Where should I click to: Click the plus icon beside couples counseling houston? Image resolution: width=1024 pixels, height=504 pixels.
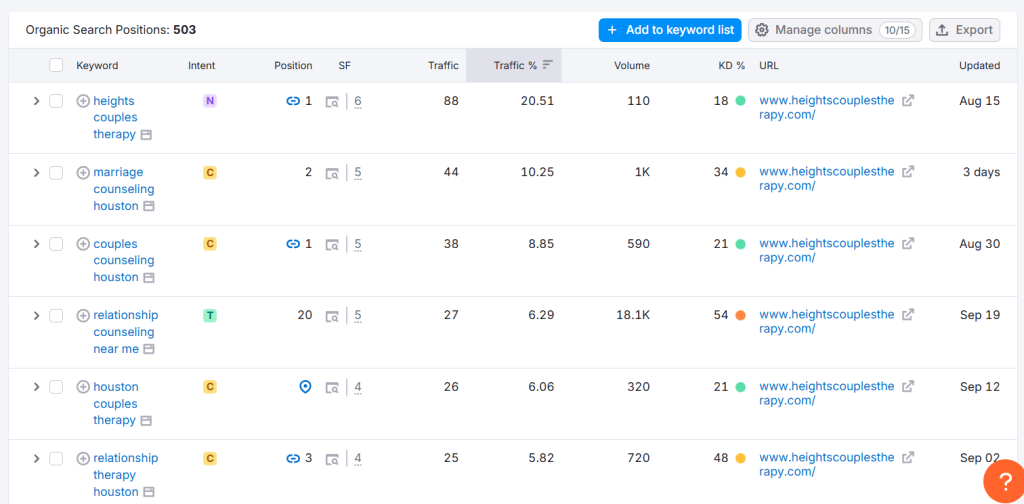tap(83, 244)
